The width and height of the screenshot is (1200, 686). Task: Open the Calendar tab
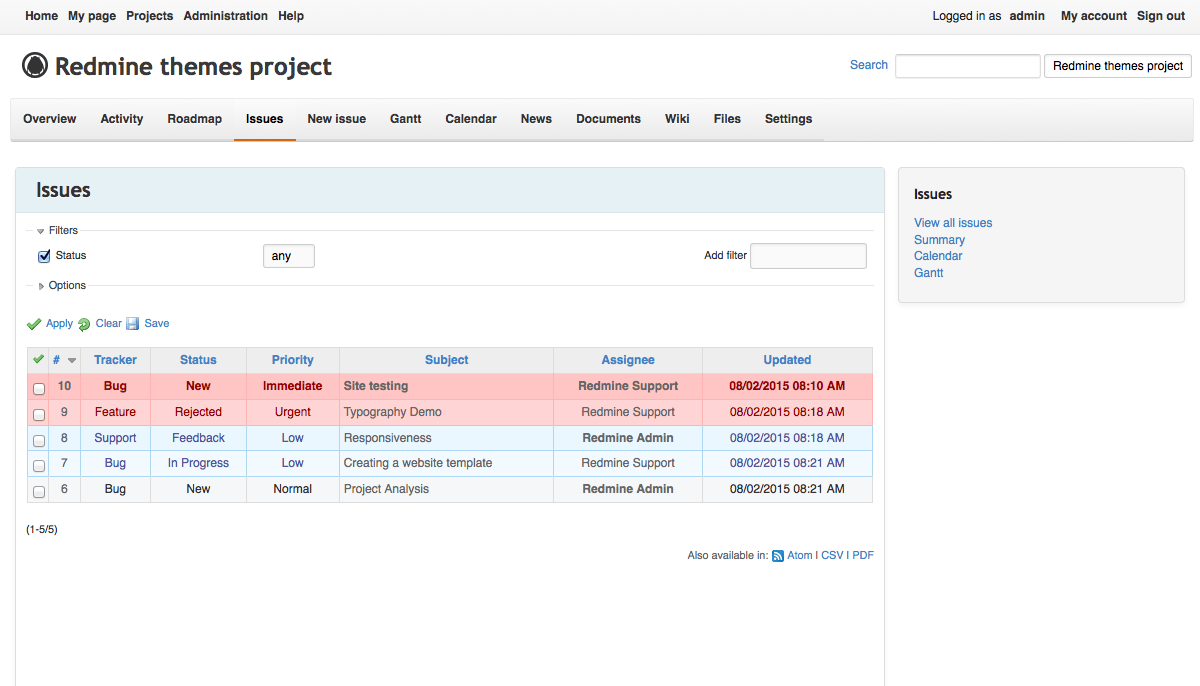coord(471,119)
